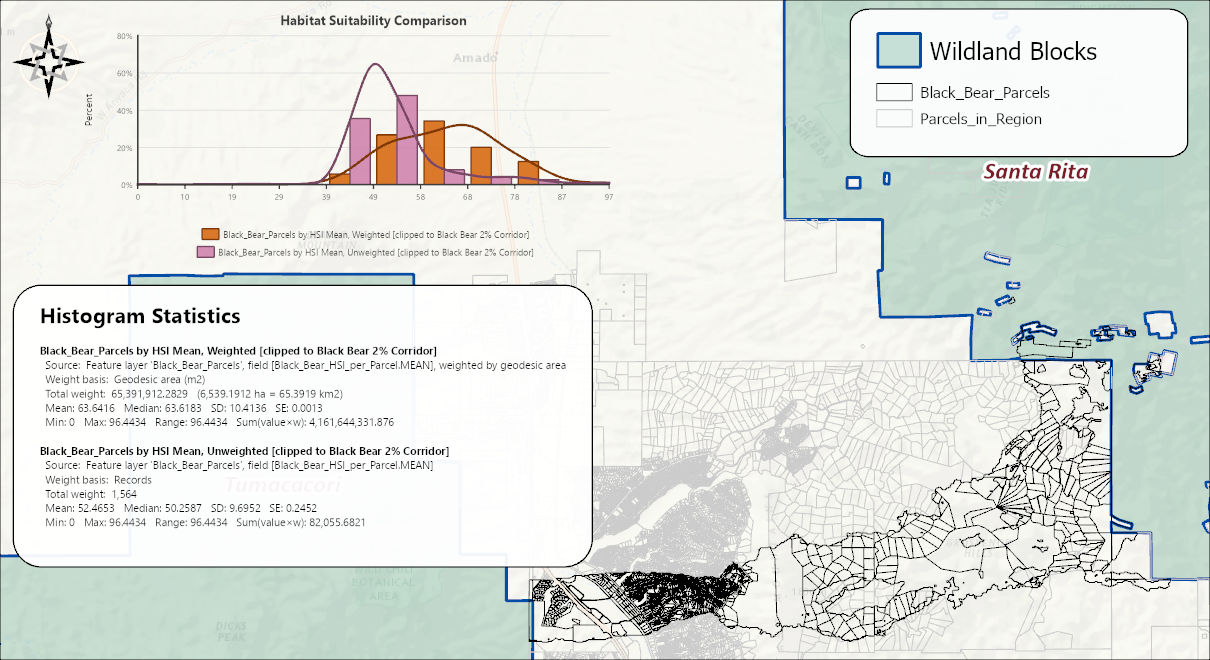
Task: Click the 40% y-axis tick label
Action: [125, 110]
